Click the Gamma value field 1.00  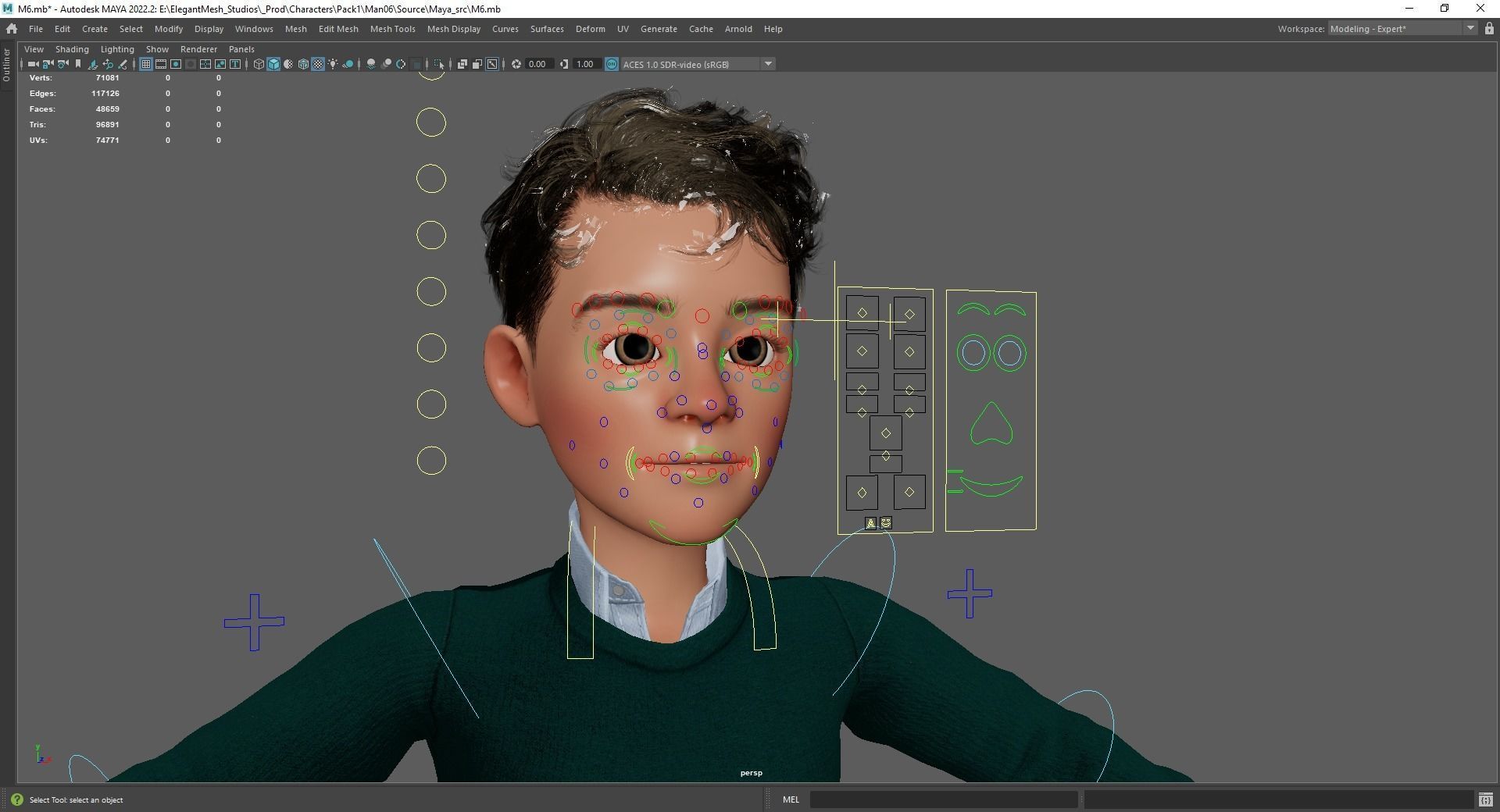[x=587, y=64]
